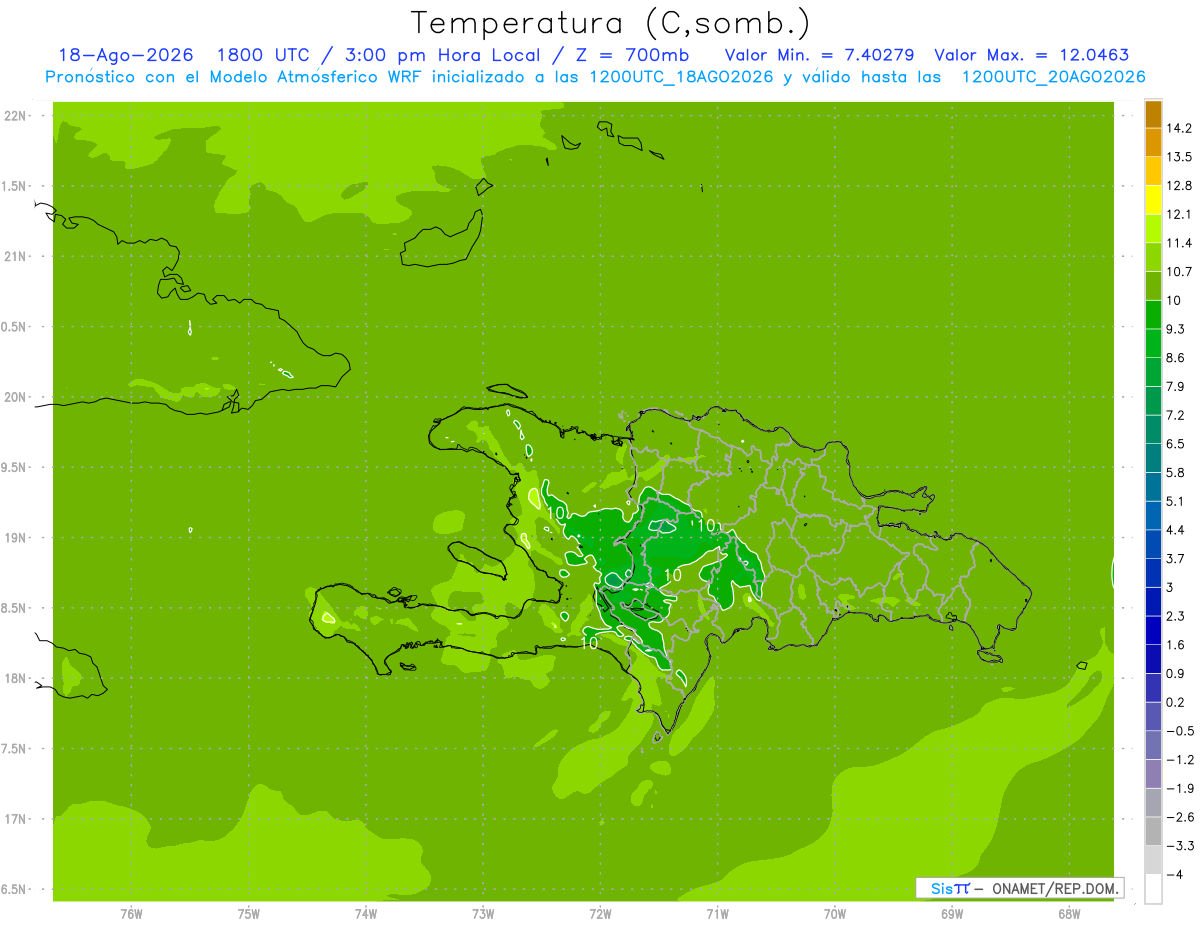Click the 2.3 colorbar value
The image size is (1200, 927).
point(1176,617)
